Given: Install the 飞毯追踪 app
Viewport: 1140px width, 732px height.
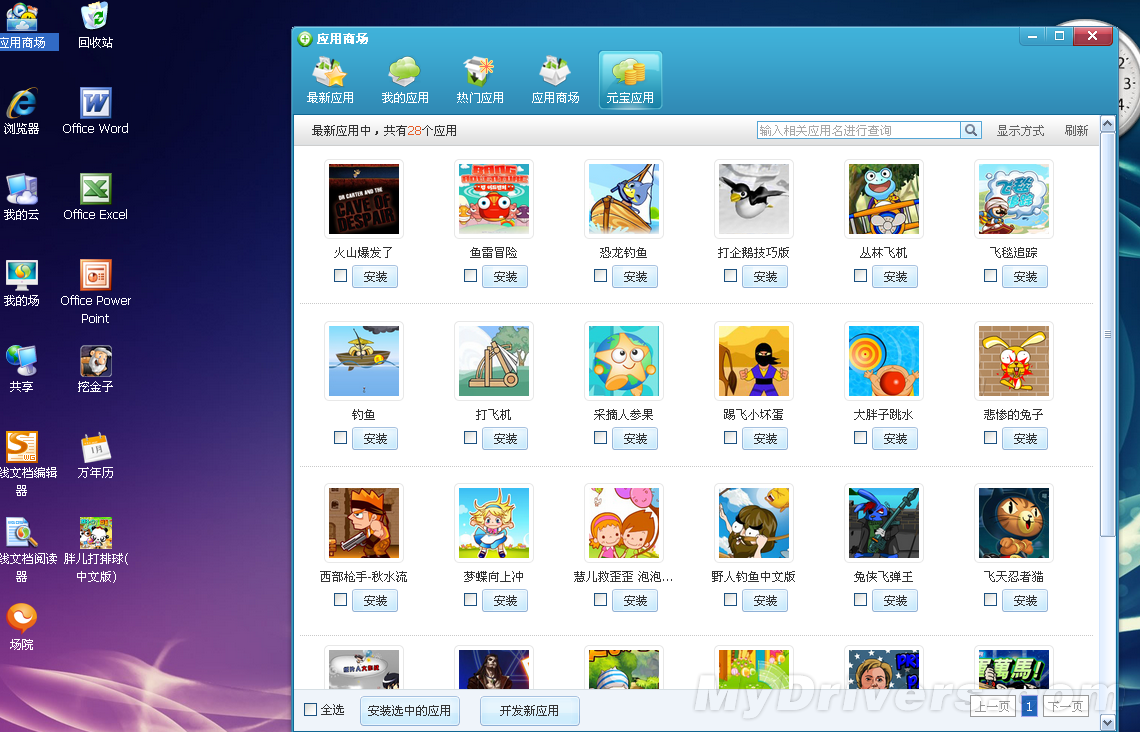Looking at the screenshot, I should click(x=1025, y=277).
